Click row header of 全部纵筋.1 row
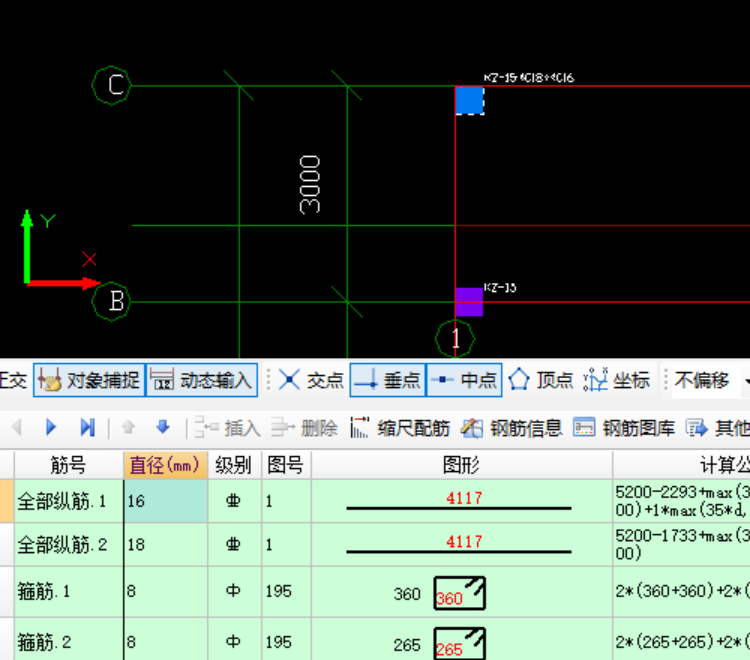The height and width of the screenshot is (660, 750). (7, 501)
